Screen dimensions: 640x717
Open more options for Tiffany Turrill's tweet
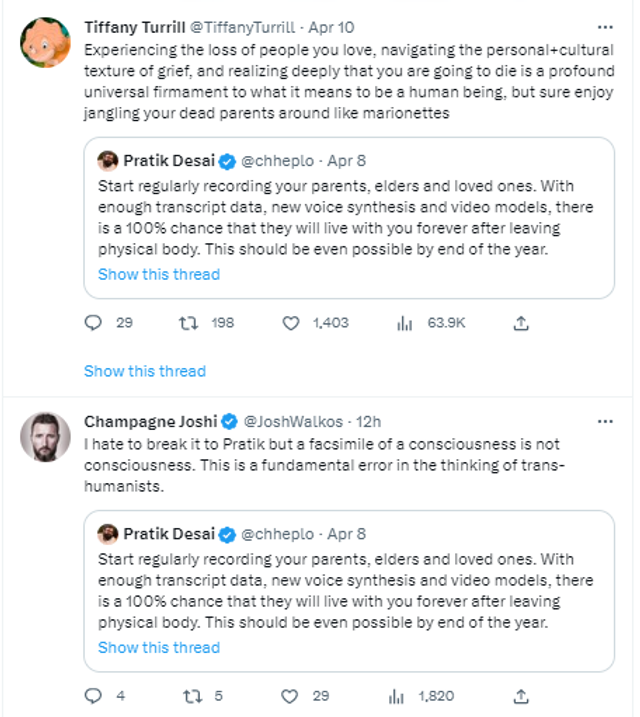click(605, 27)
